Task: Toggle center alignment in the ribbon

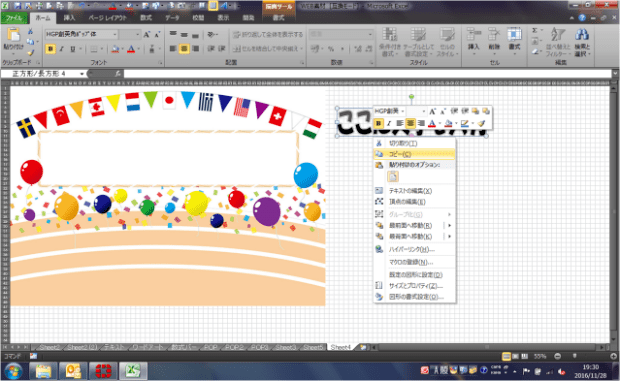Action: 184,49
